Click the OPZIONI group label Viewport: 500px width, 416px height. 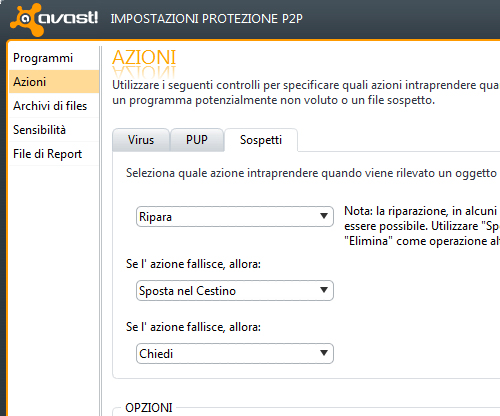(149, 408)
